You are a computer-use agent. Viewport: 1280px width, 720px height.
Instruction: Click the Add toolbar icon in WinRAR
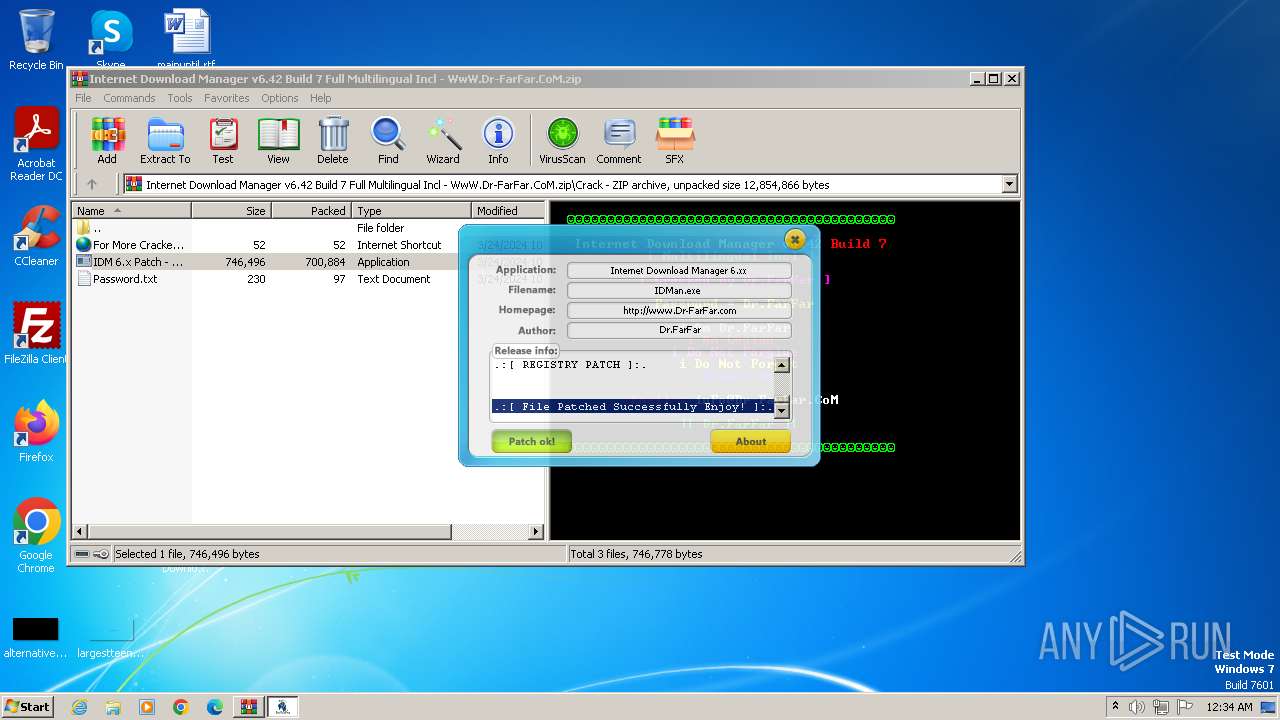tap(107, 140)
